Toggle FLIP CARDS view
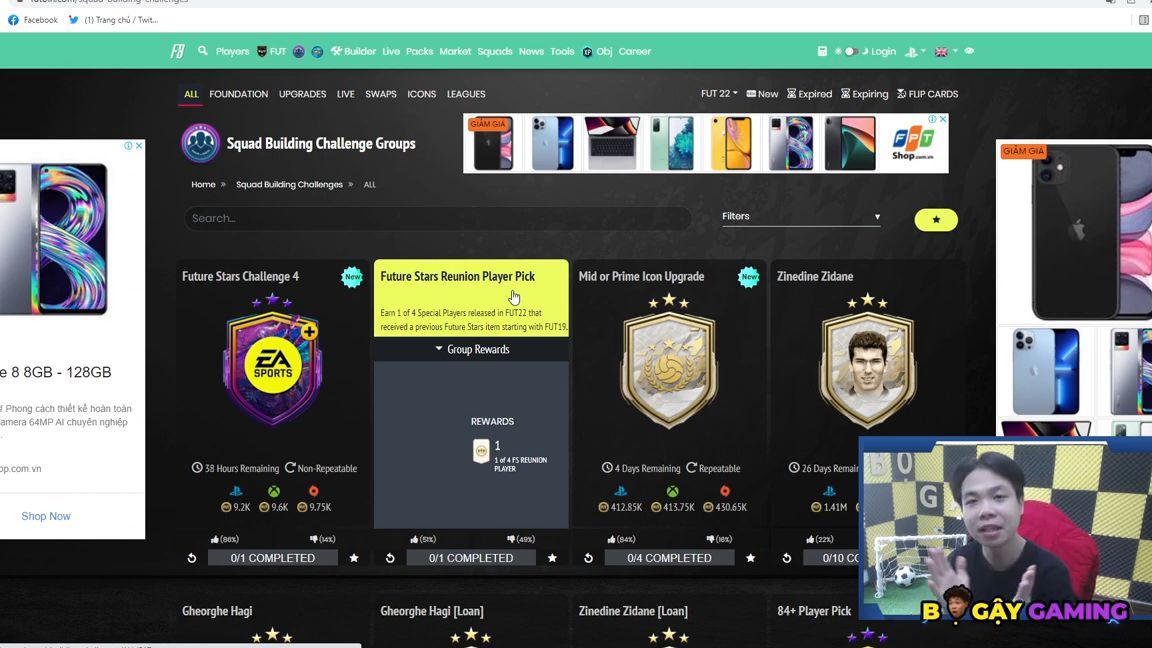This screenshot has height=648, width=1152. [927, 94]
